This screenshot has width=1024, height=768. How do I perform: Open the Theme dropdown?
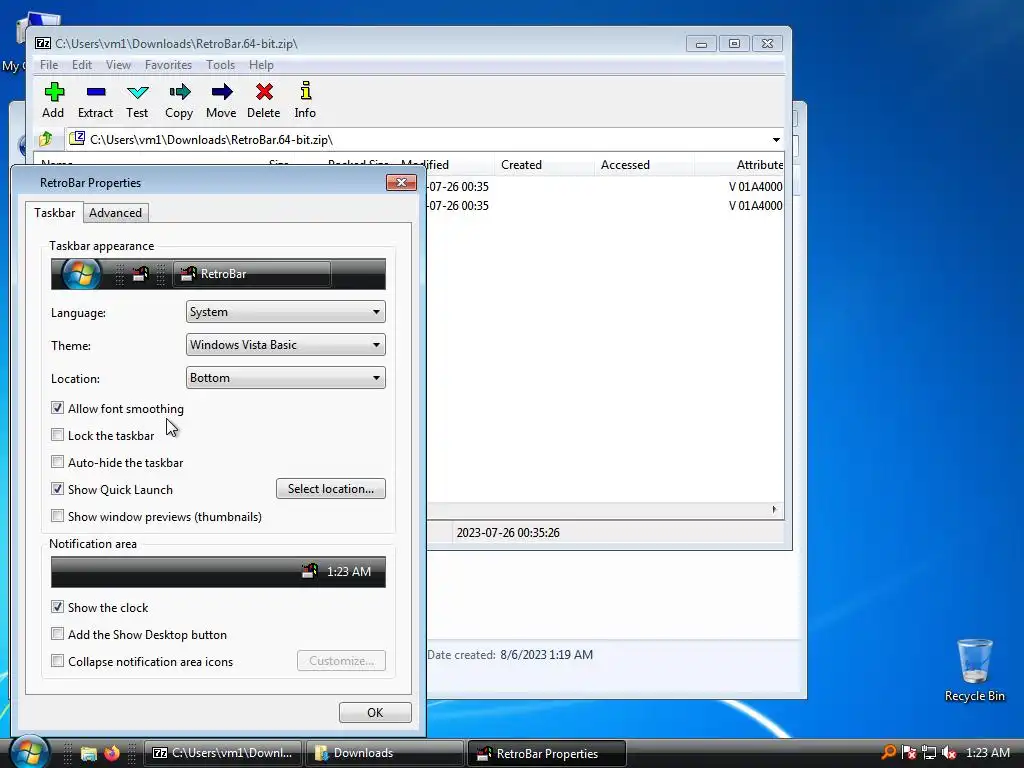pos(285,345)
